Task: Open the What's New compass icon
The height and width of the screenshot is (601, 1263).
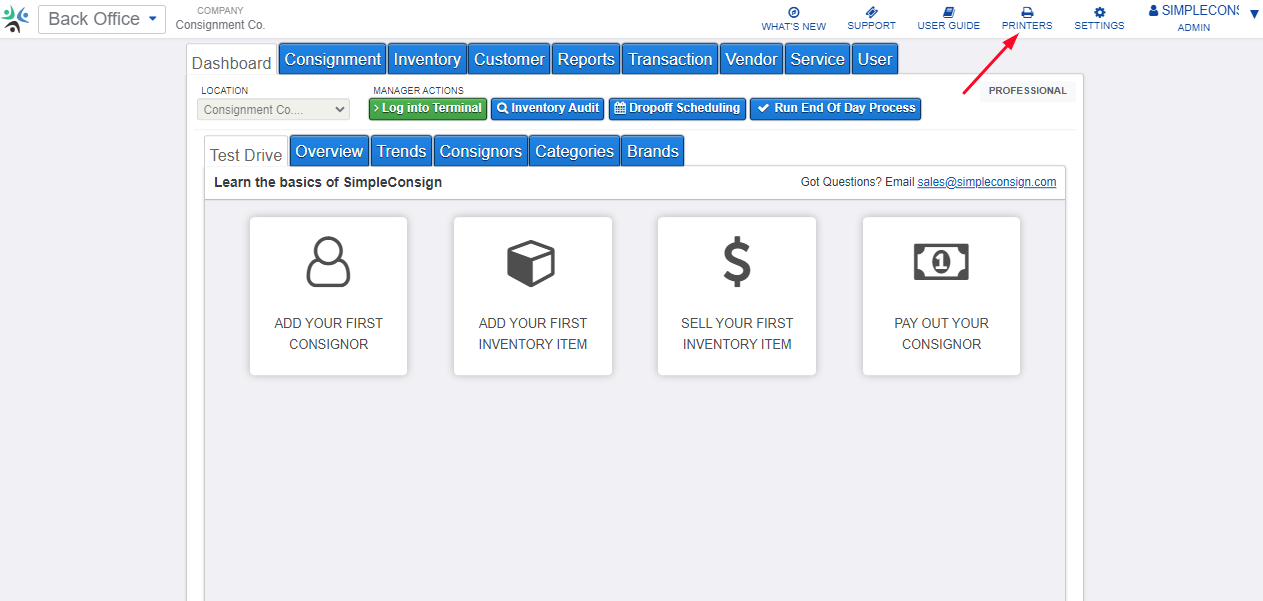Action: (x=794, y=12)
